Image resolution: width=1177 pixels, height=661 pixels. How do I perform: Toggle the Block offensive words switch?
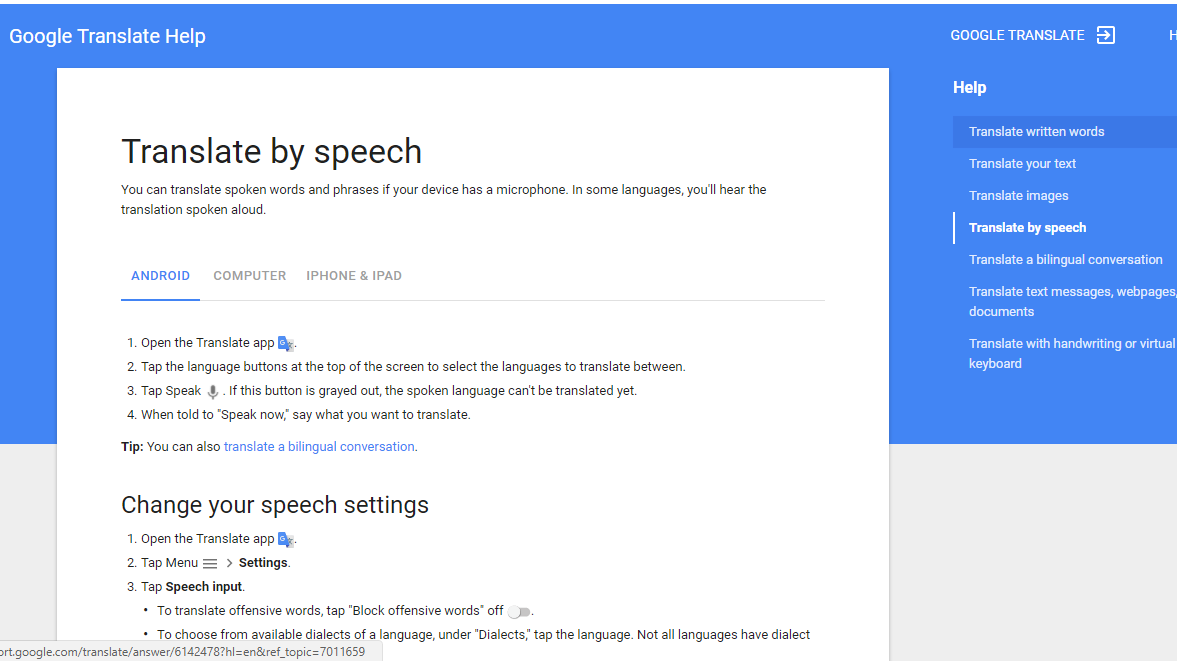click(x=518, y=610)
